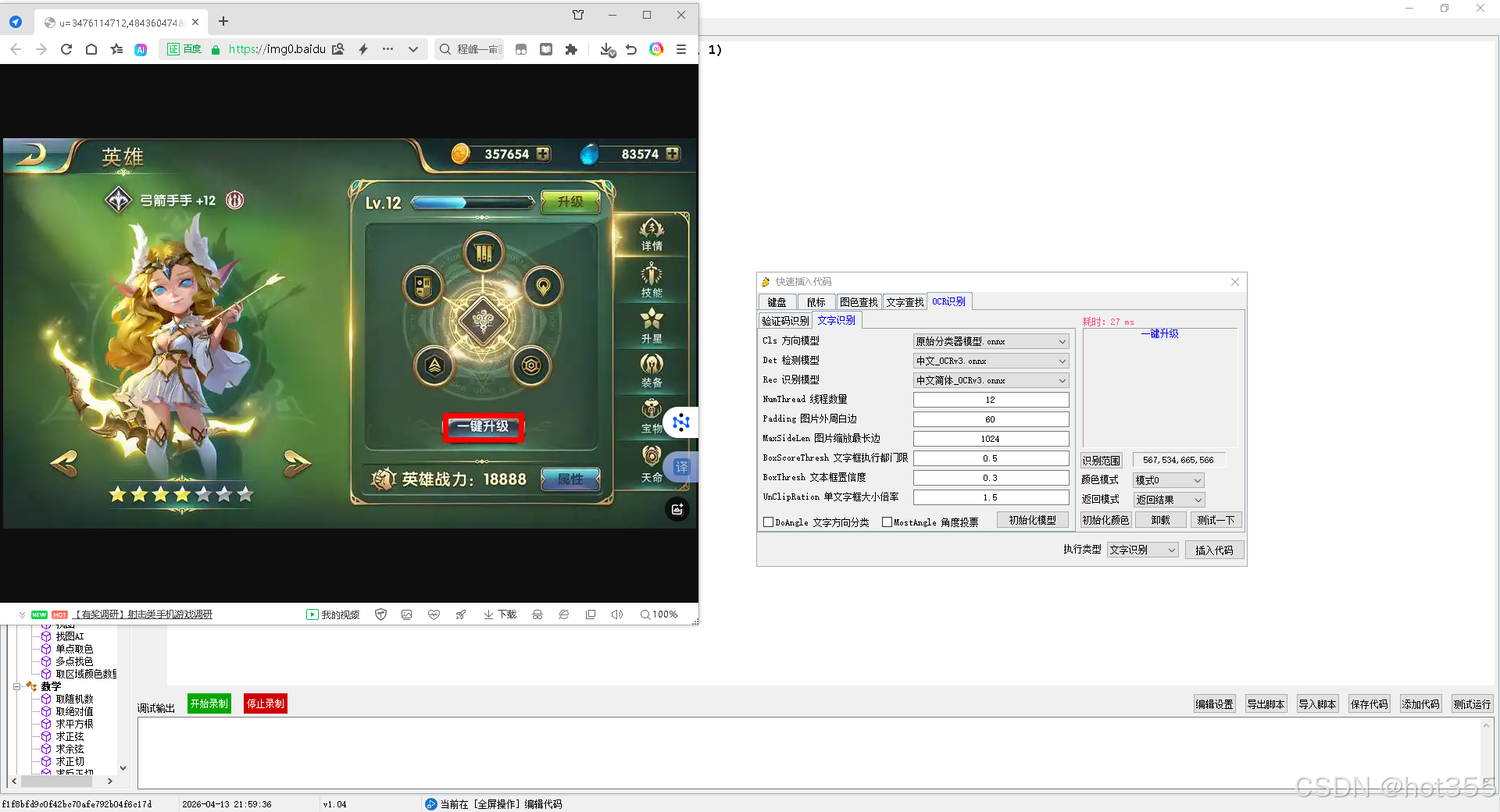Screen dimensions: 1500x812
Task: Open a new browser tab
Action: [x=223, y=21]
